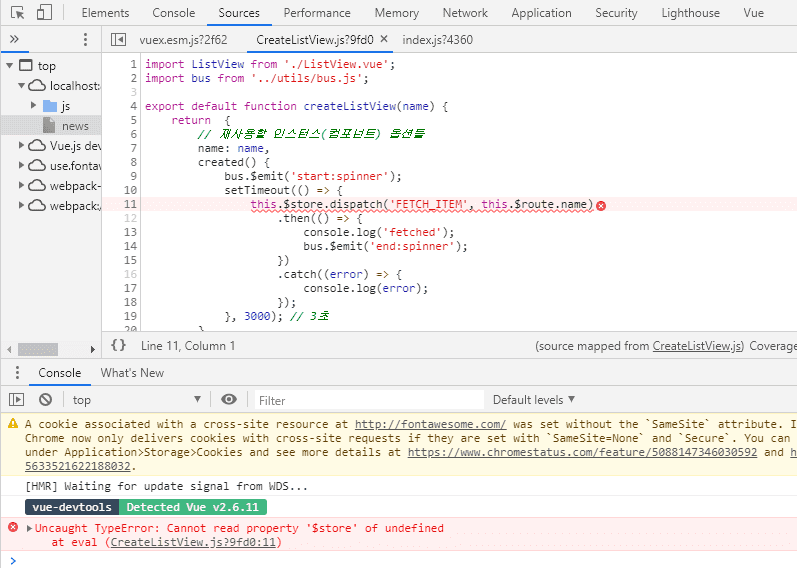
Task: Expand the first webpack- node
Action: tap(21, 185)
